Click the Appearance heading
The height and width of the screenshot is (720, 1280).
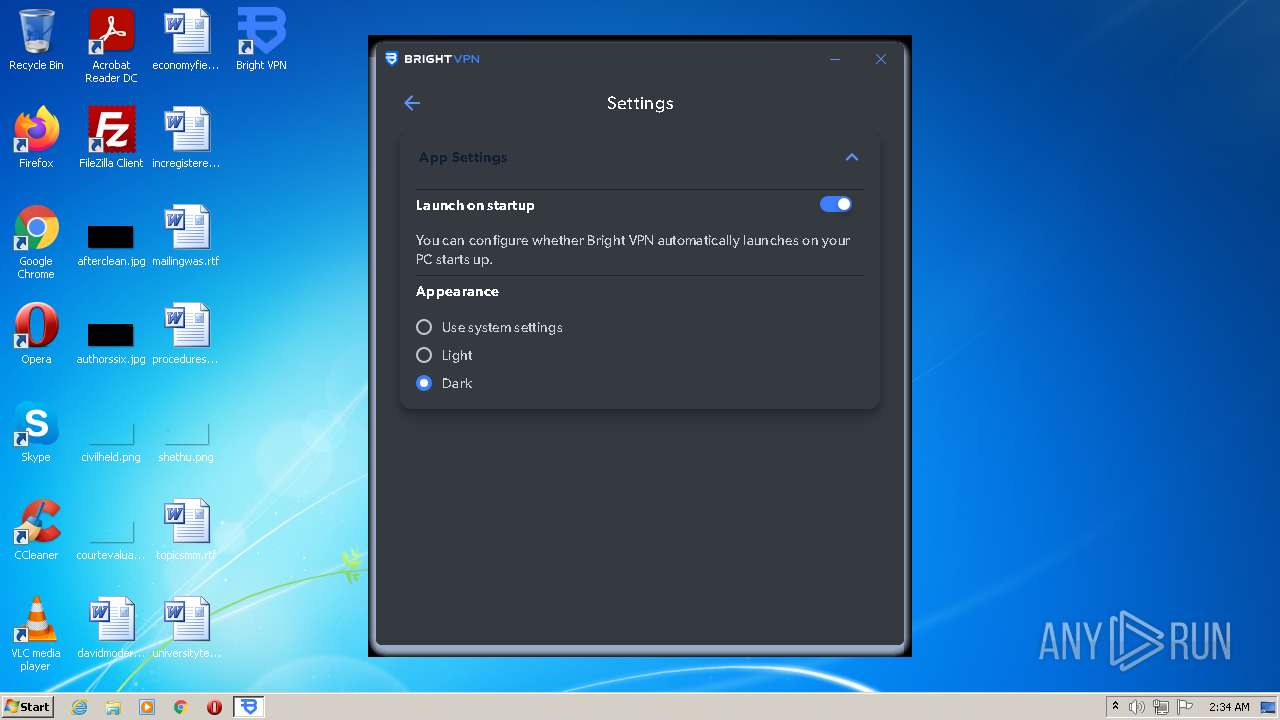tap(457, 291)
